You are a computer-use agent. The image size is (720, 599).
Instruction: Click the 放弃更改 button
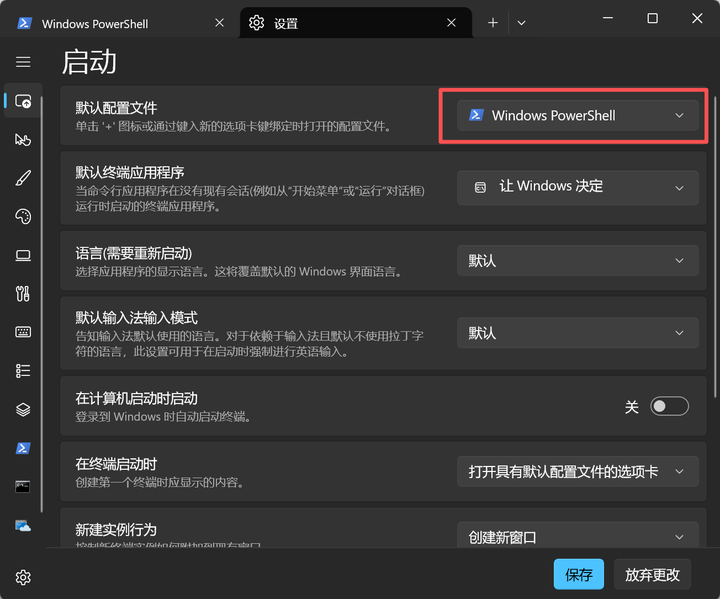[x=652, y=574]
